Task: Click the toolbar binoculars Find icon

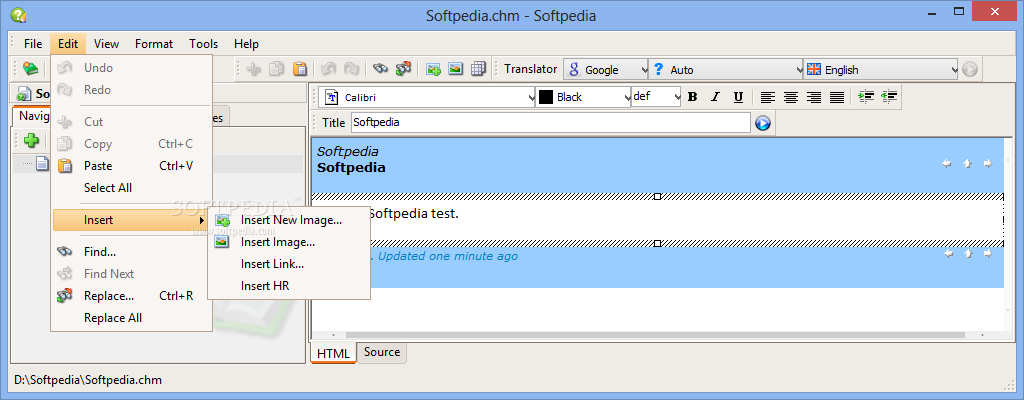Action: [x=381, y=69]
